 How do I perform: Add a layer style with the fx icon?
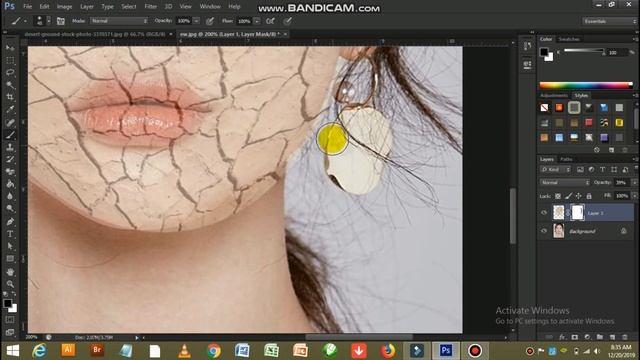(x=562, y=337)
